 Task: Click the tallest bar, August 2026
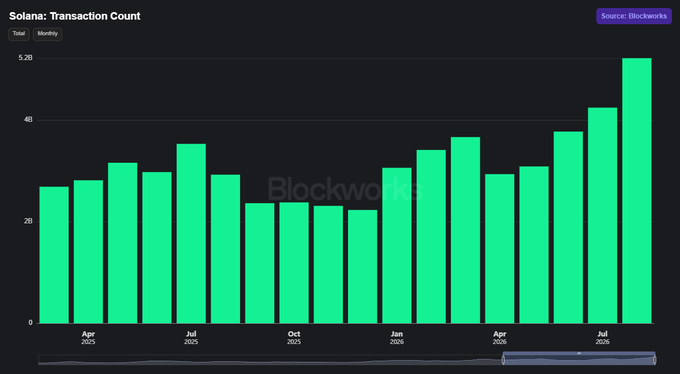(637, 190)
